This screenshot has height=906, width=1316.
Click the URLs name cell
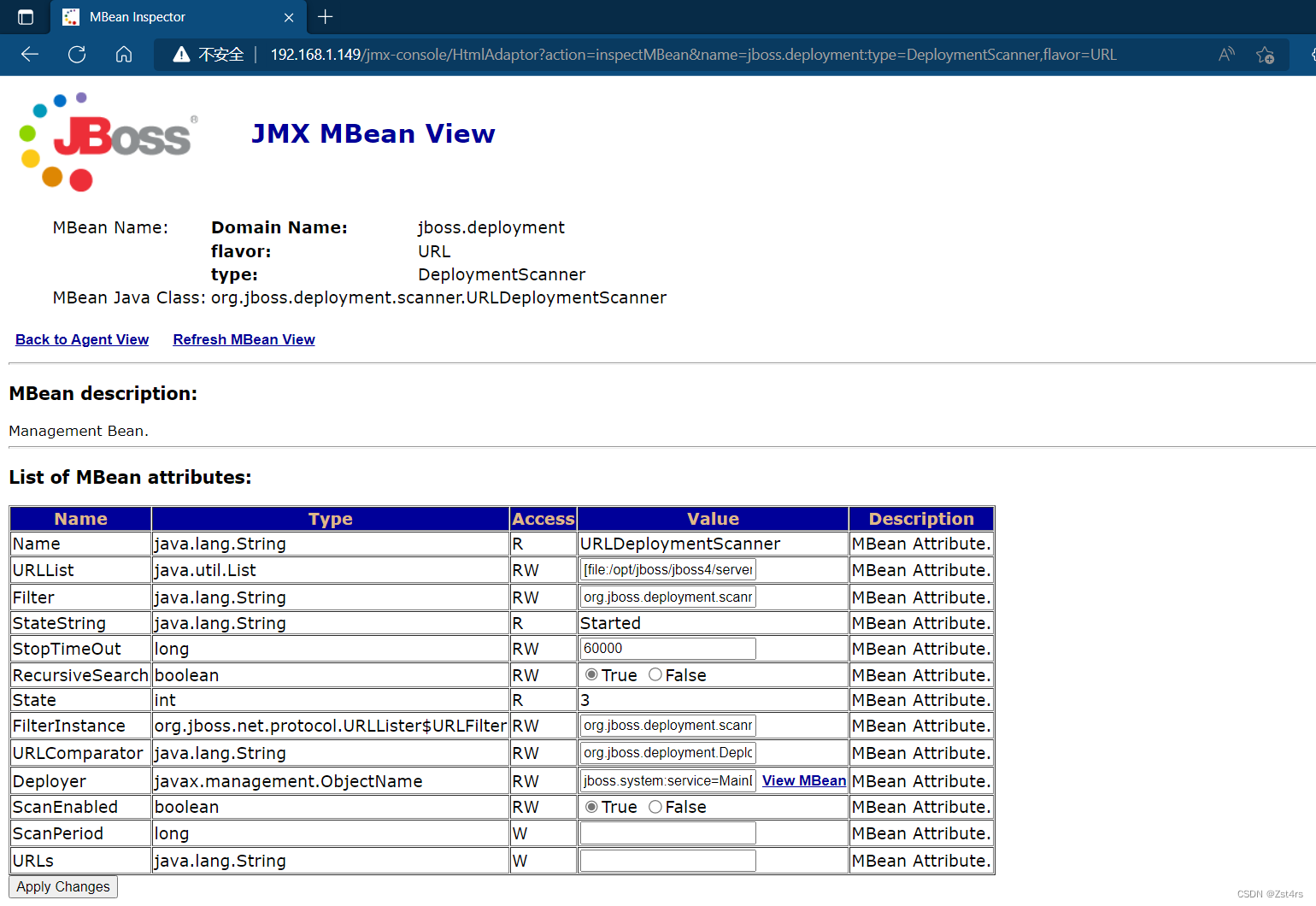[x=81, y=861]
